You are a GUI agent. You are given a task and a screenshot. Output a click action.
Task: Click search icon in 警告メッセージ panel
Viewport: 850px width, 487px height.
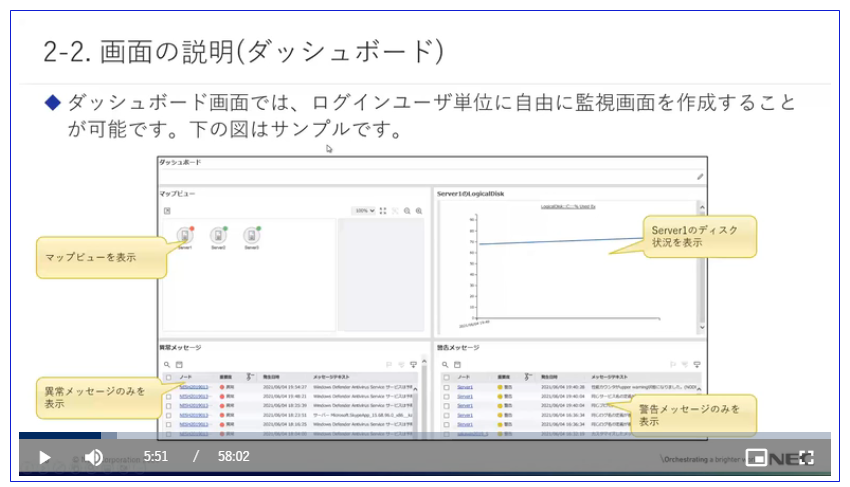(445, 365)
